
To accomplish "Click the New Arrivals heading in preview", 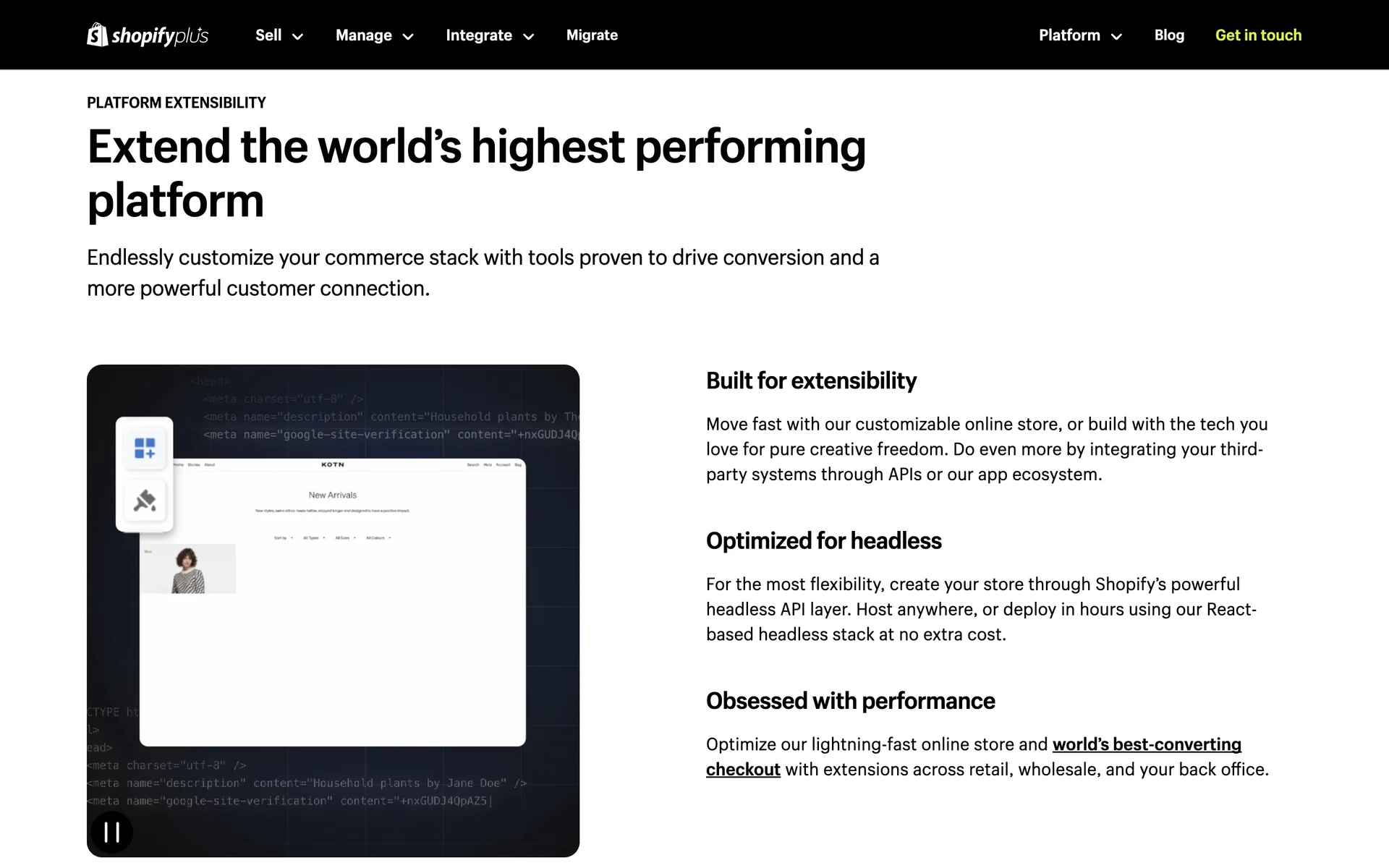I will tap(333, 495).
